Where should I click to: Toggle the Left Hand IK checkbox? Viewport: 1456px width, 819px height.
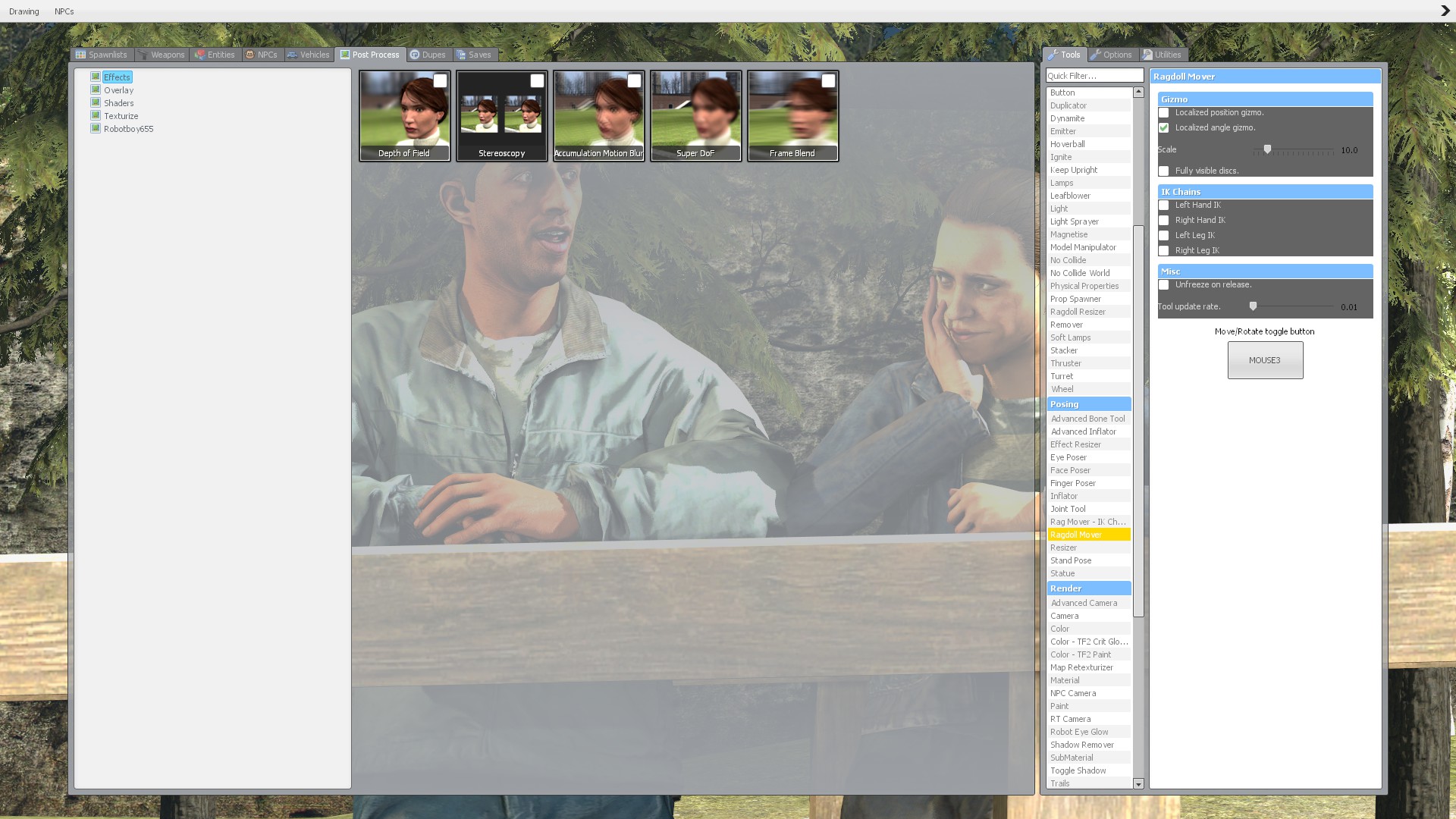coord(1163,206)
